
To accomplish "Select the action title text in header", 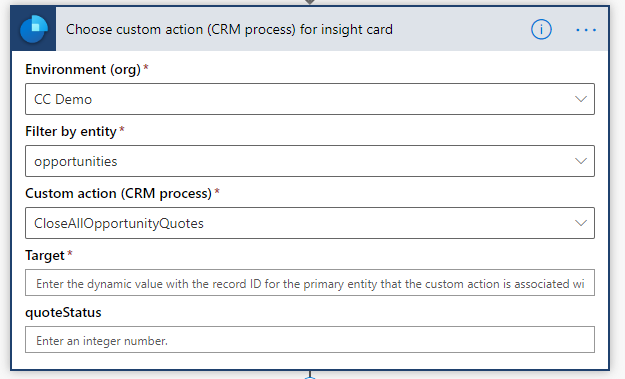I will point(229,29).
